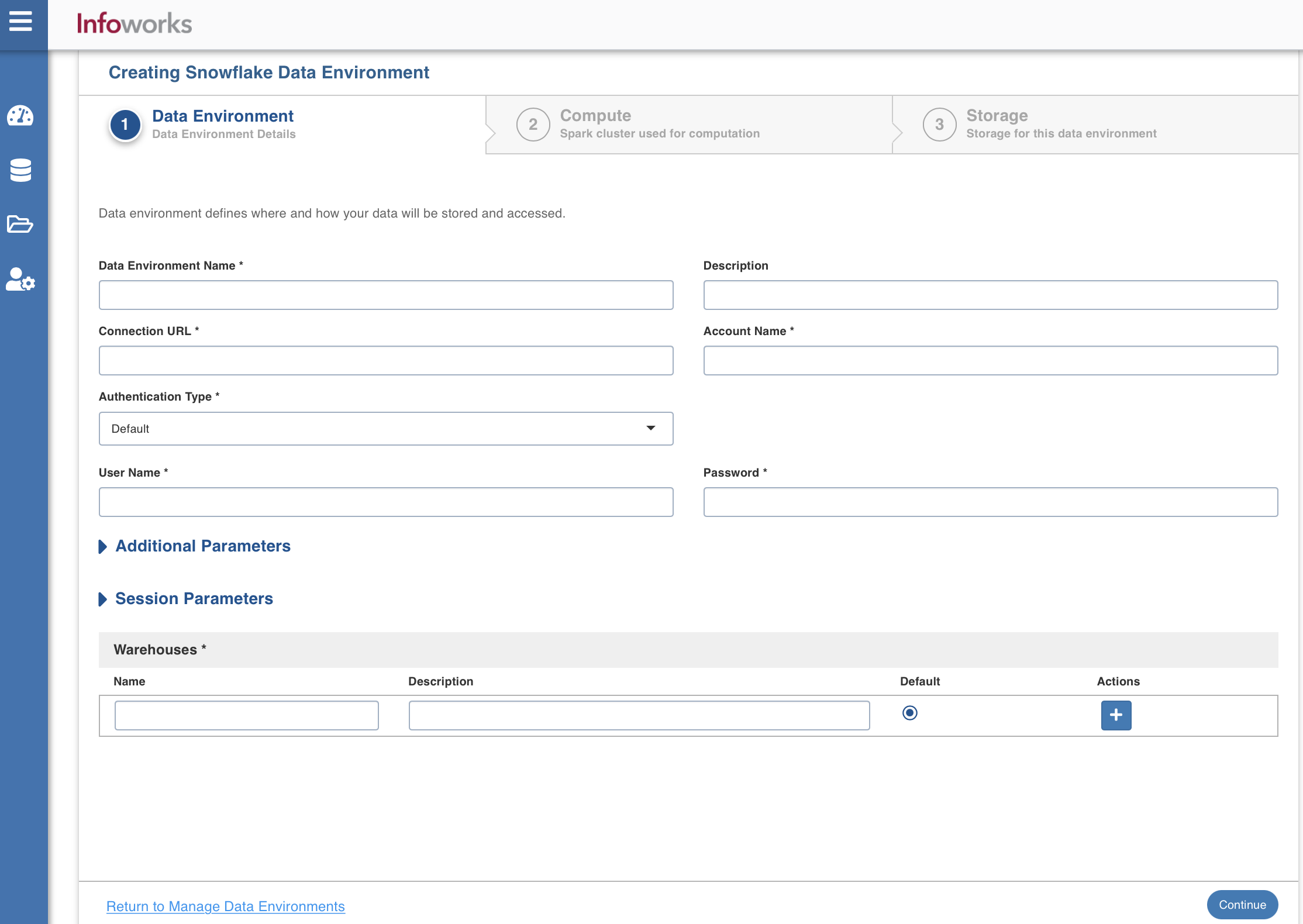The width and height of the screenshot is (1303, 924).
Task: Open the hamburger menu
Action: (20, 22)
